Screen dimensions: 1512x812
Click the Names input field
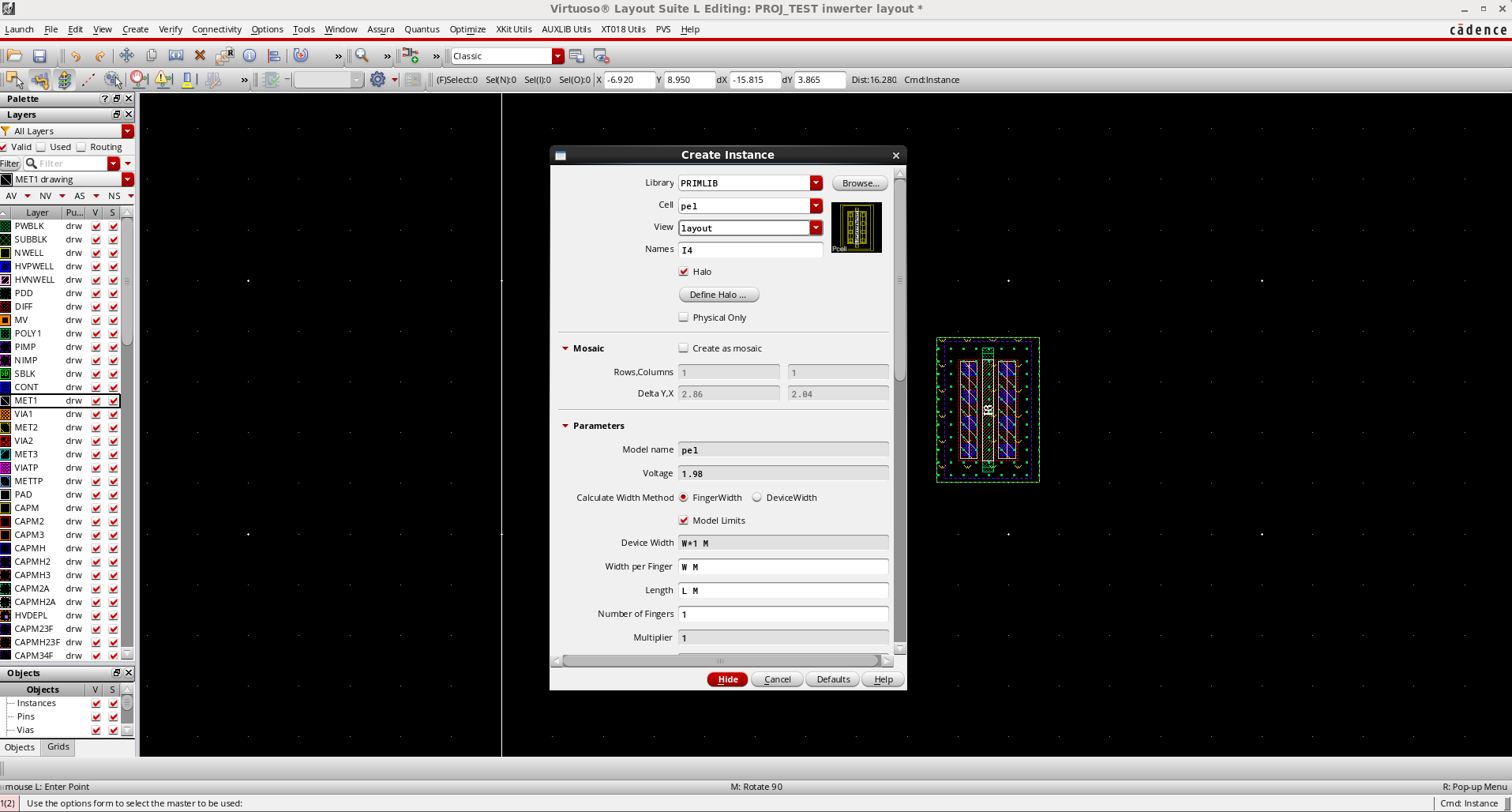pos(750,250)
